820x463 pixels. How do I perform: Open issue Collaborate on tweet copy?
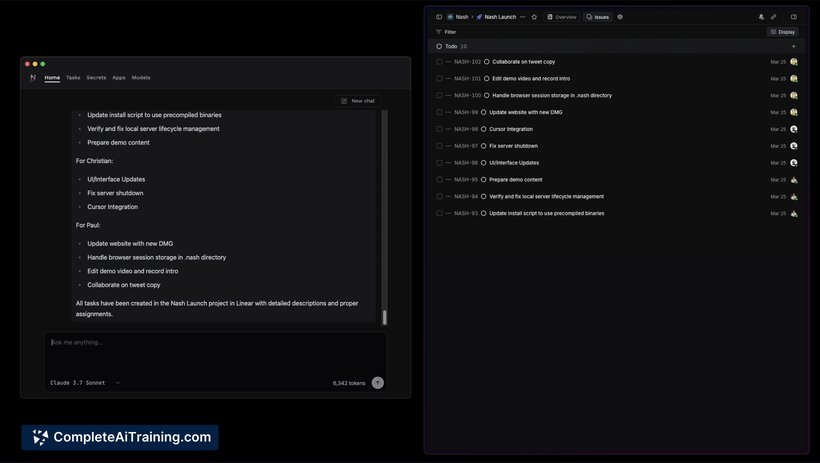tap(523, 62)
